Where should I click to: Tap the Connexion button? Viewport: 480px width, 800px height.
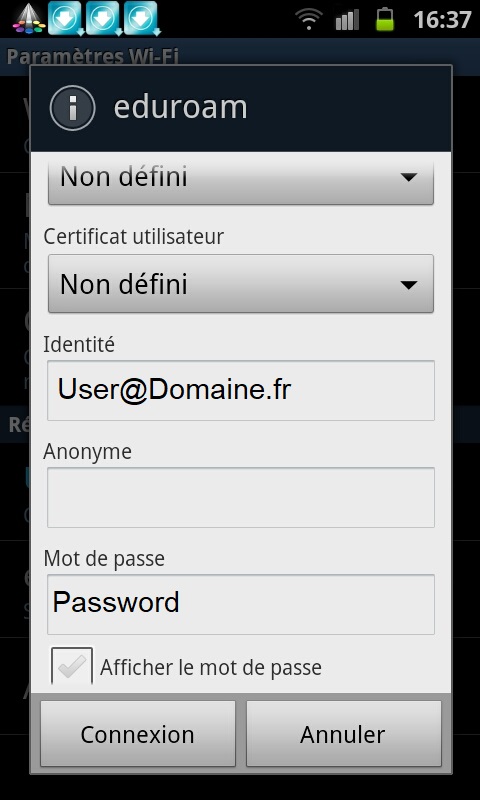pos(138,734)
